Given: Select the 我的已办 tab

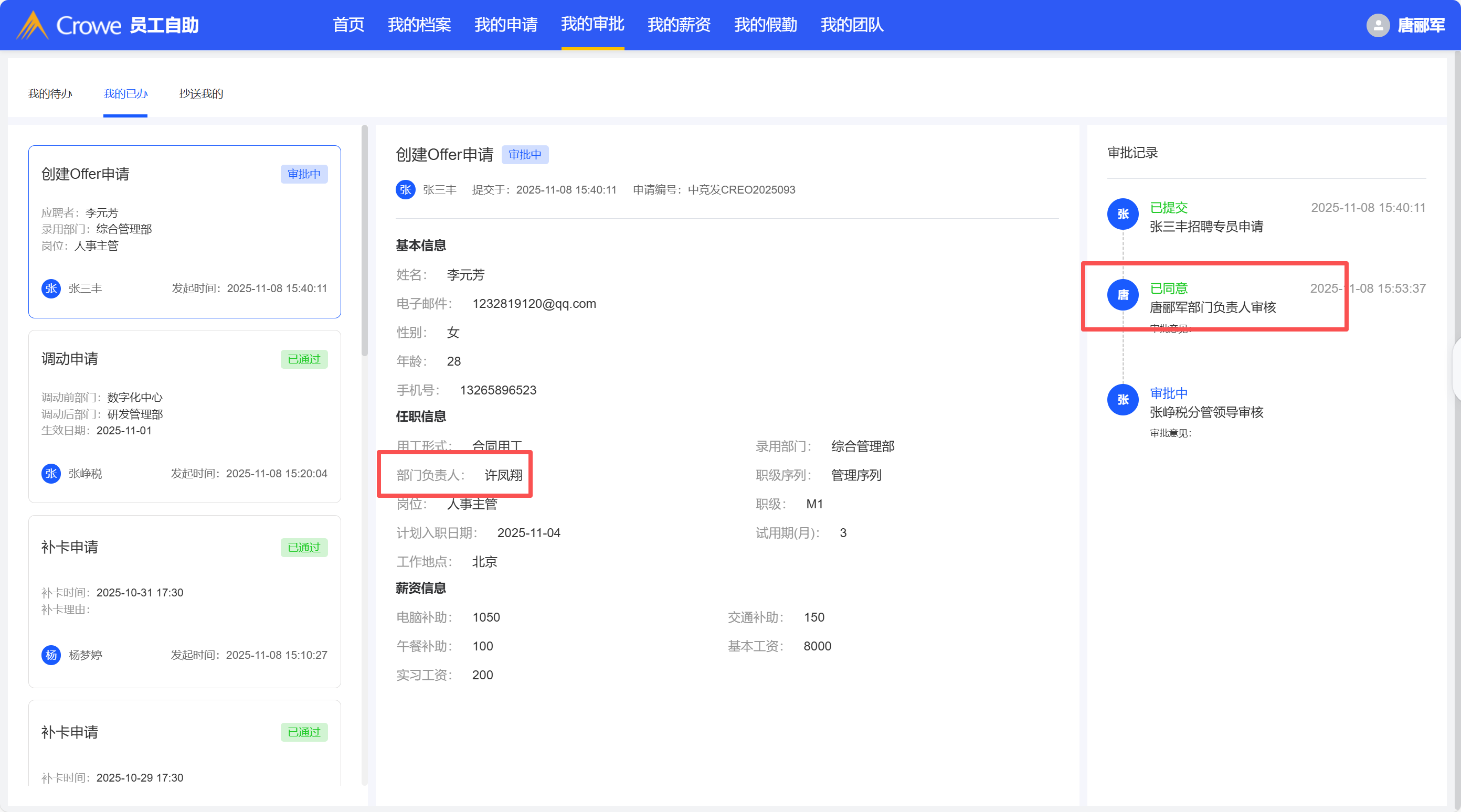Looking at the screenshot, I should (125, 93).
